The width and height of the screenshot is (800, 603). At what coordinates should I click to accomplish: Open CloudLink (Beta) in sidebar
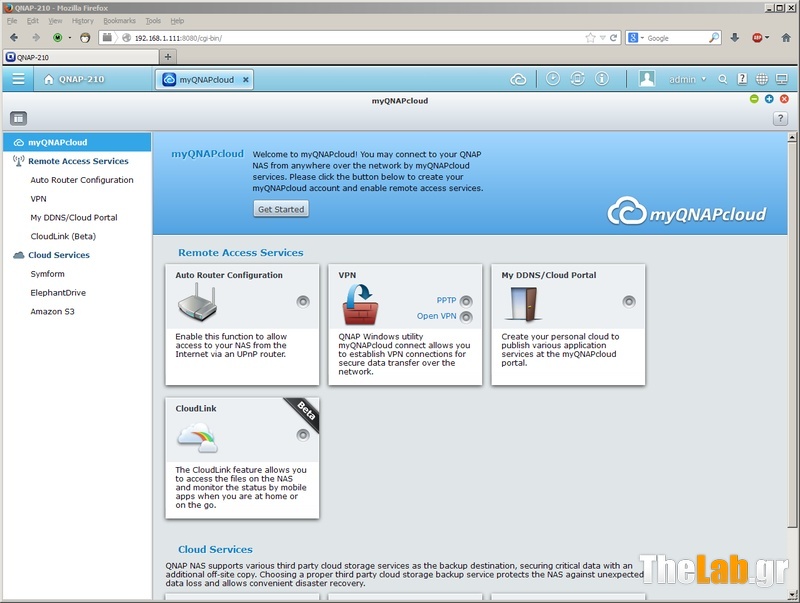pos(63,237)
